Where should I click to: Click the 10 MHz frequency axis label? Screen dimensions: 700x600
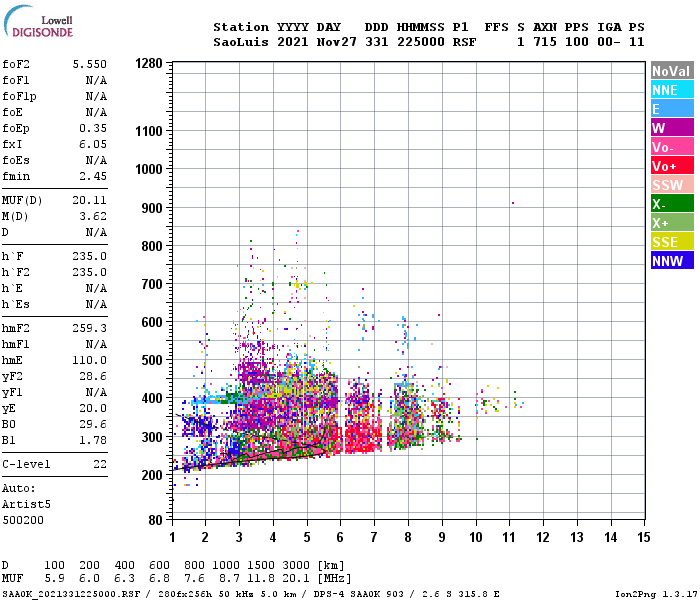(x=476, y=537)
